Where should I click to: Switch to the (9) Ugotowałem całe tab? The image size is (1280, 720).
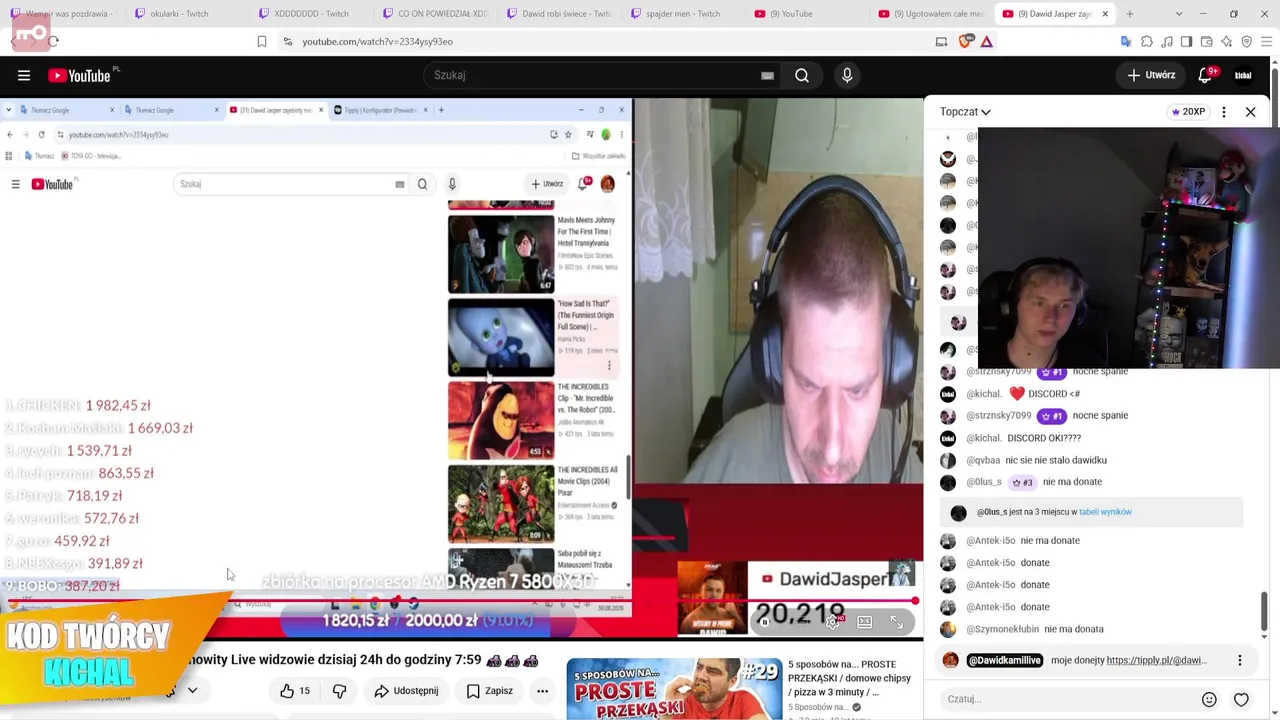tap(931, 14)
